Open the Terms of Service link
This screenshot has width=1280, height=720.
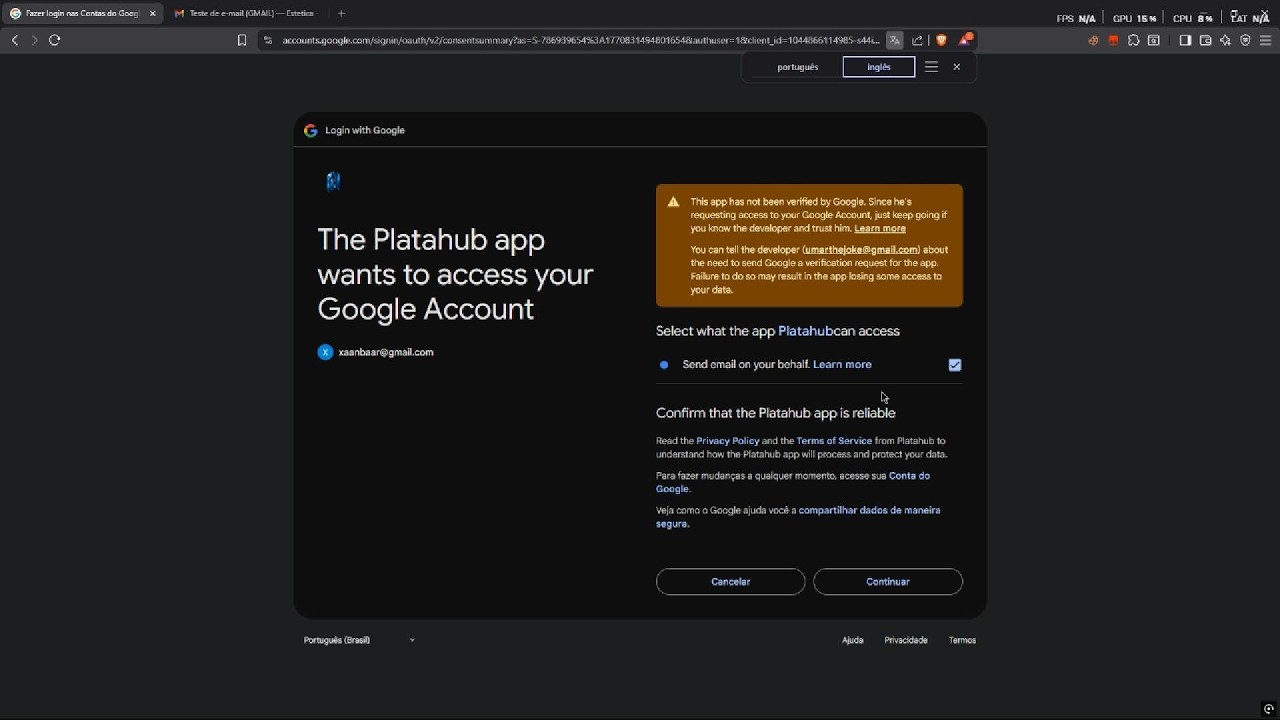pyautogui.click(x=834, y=441)
